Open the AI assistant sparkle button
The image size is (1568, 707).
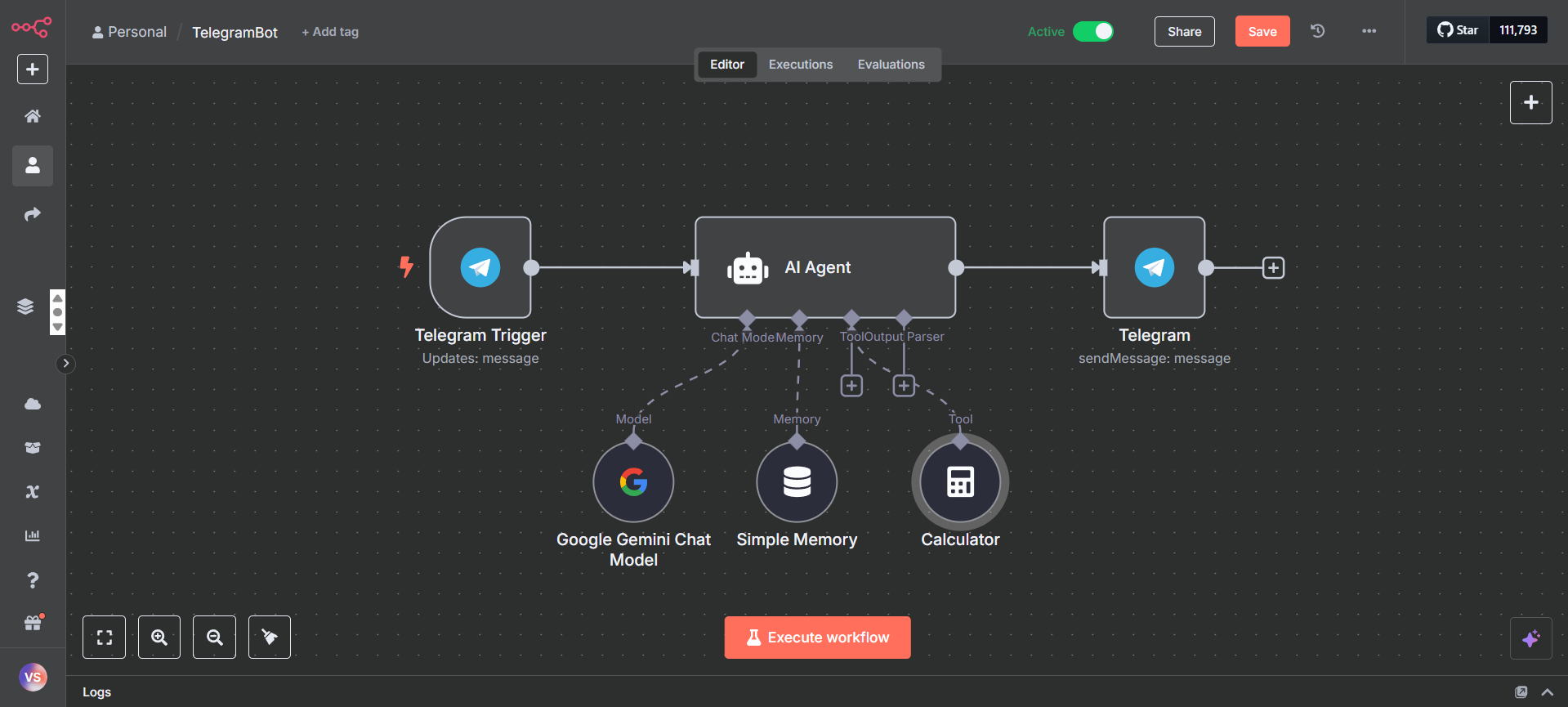point(1531,638)
